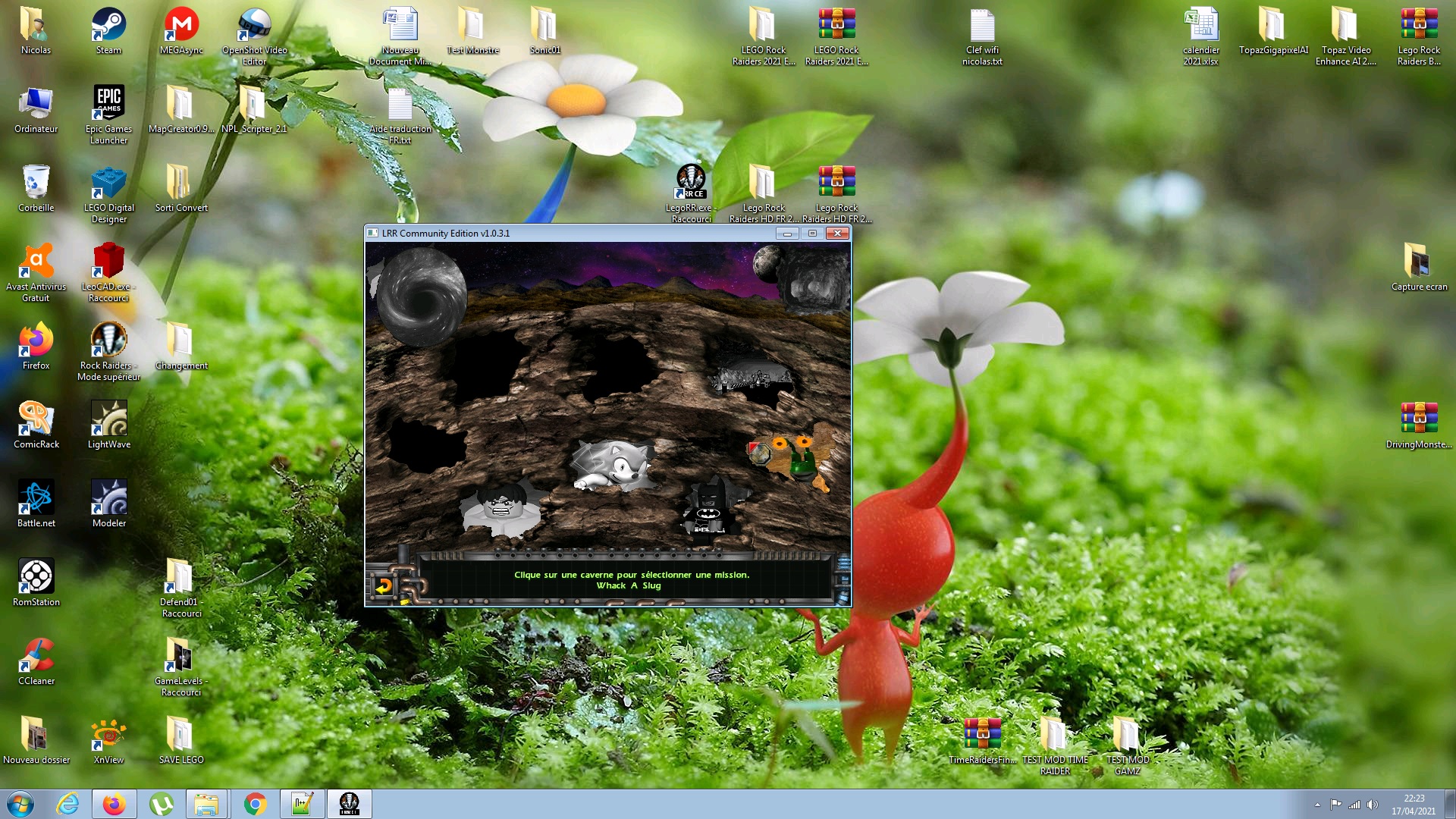Click the yellow back arrow in the game

(384, 585)
